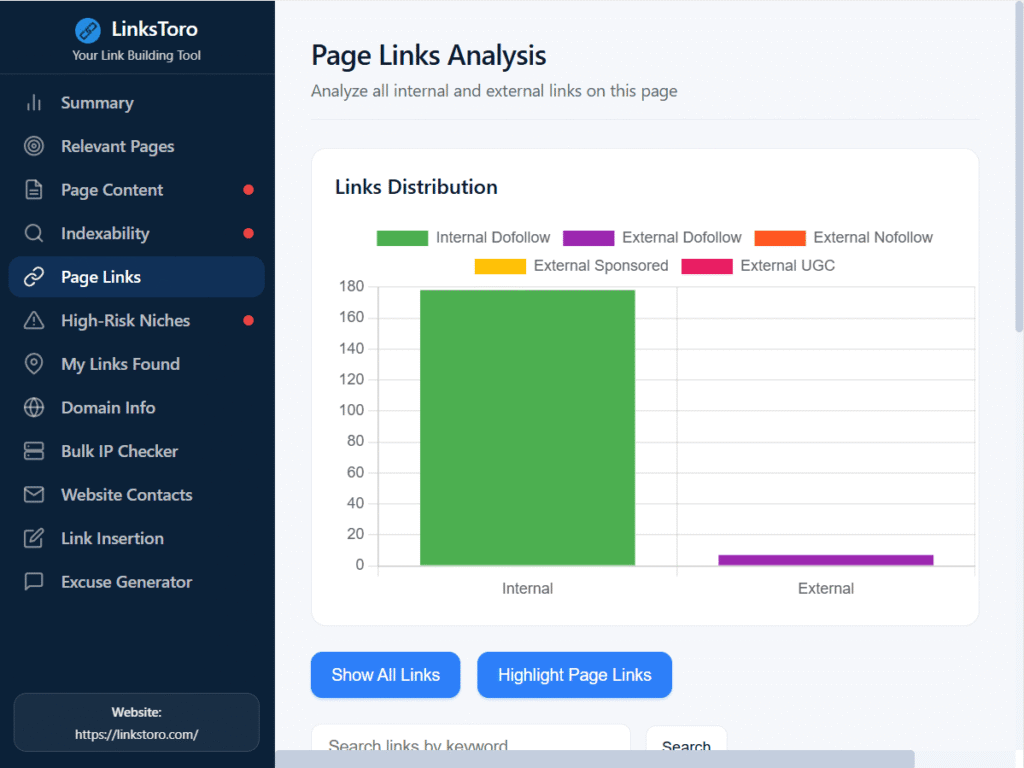Click the LinksToro chain logo icon
The width and height of the screenshot is (1024, 768).
click(x=88, y=30)
